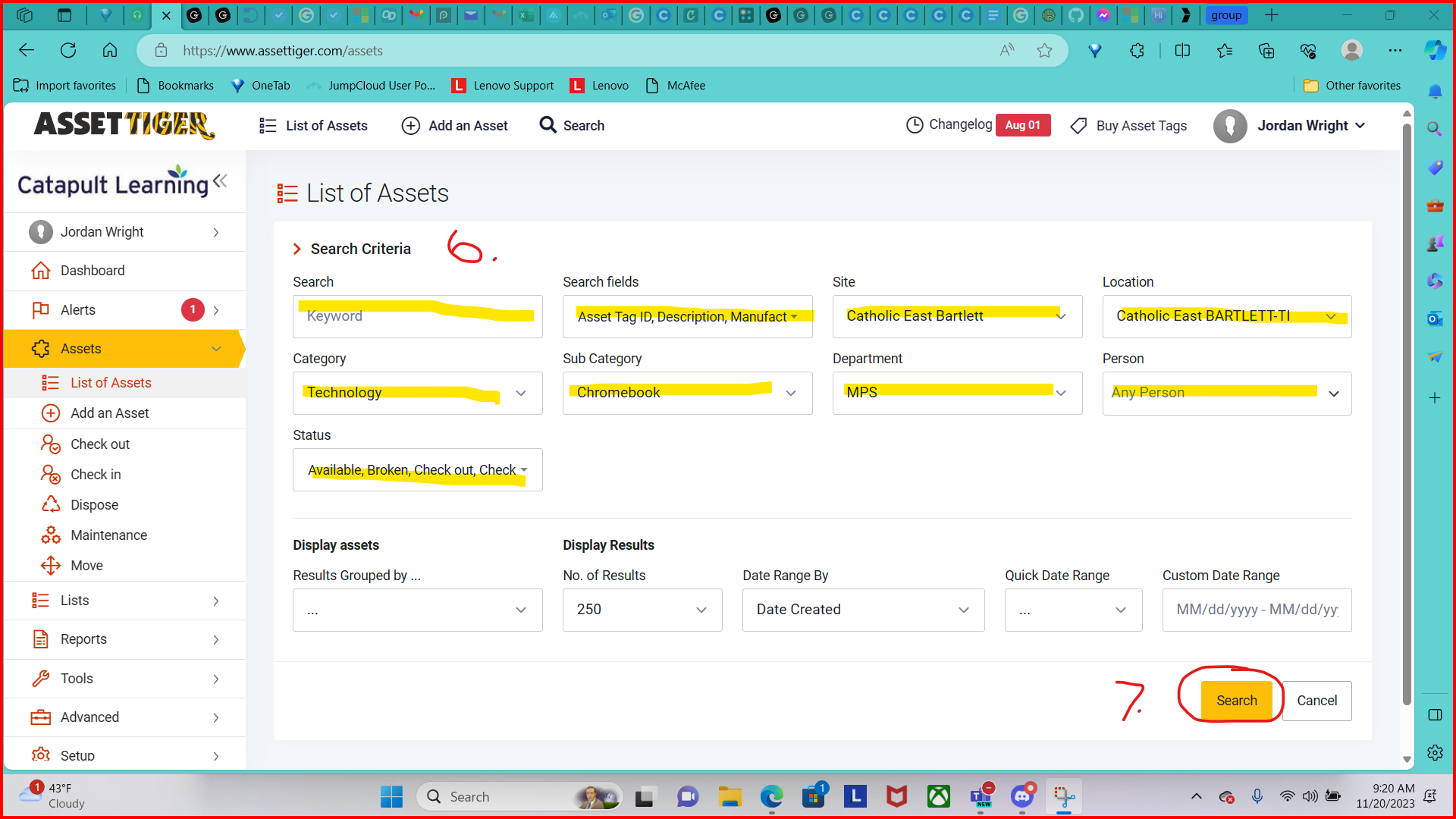Open the Location dropdown
The height and width of the screenshot is (819, 1456).
click(x=1227, y=317)
